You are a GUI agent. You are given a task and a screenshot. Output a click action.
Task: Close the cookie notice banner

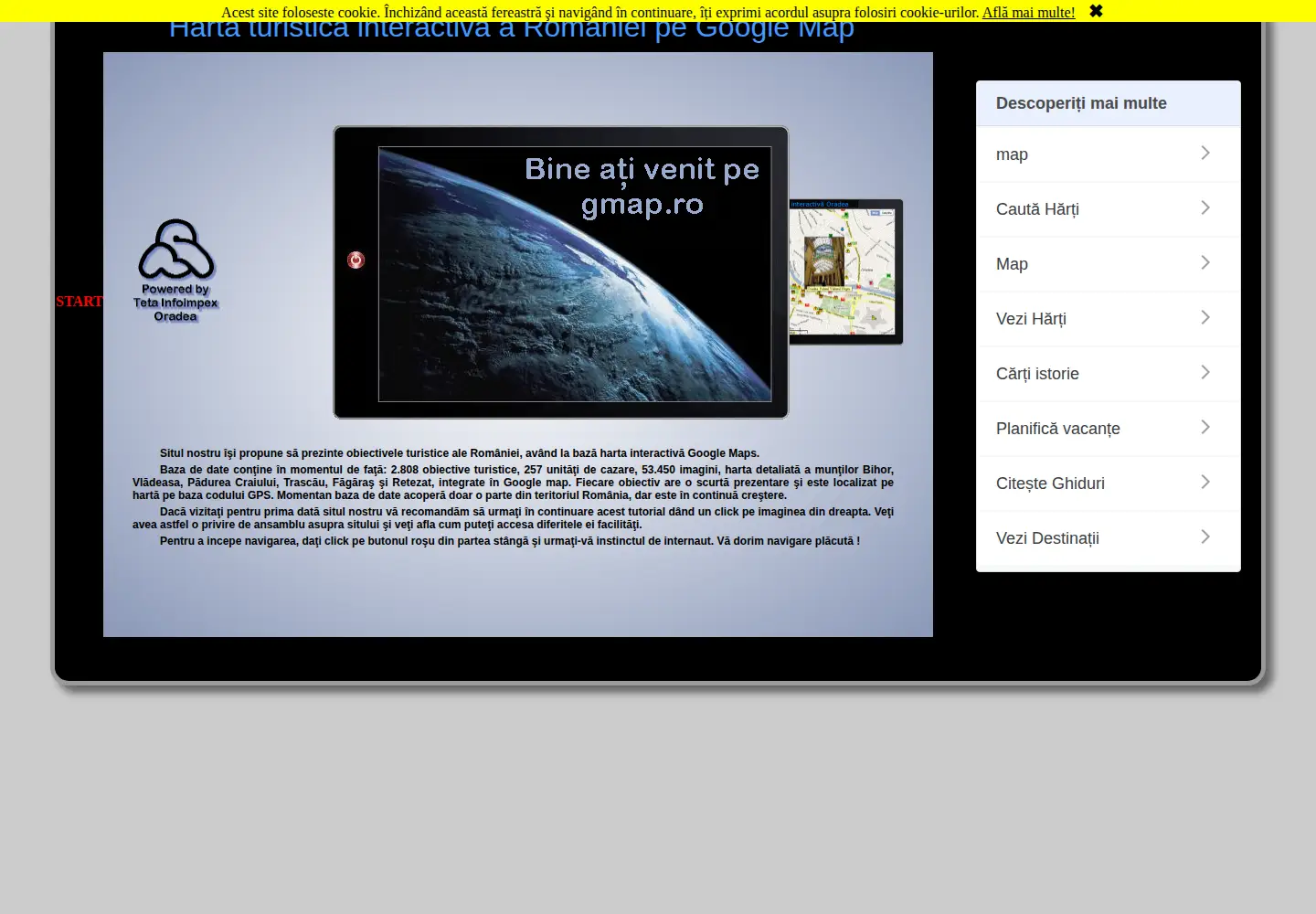(1096, 11)
